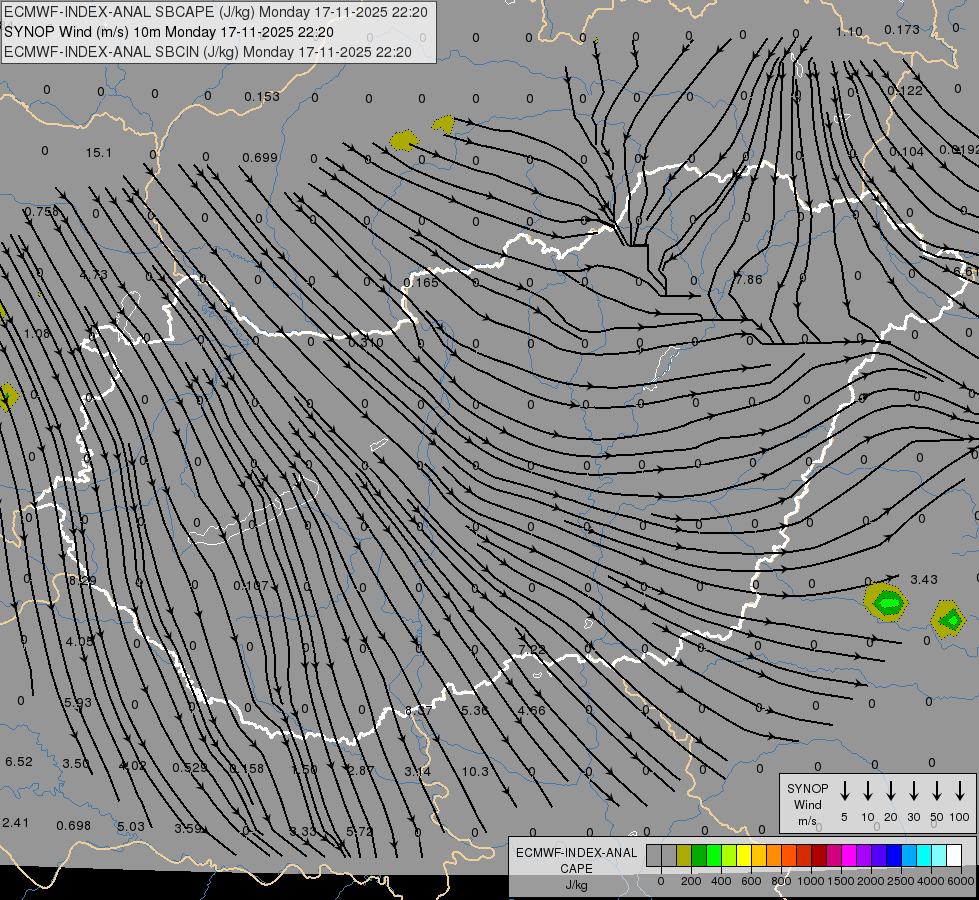This screenshot has width=979, height=900.
Task: Click the wind arrow above the 10 label
Action: pos(868,791)
